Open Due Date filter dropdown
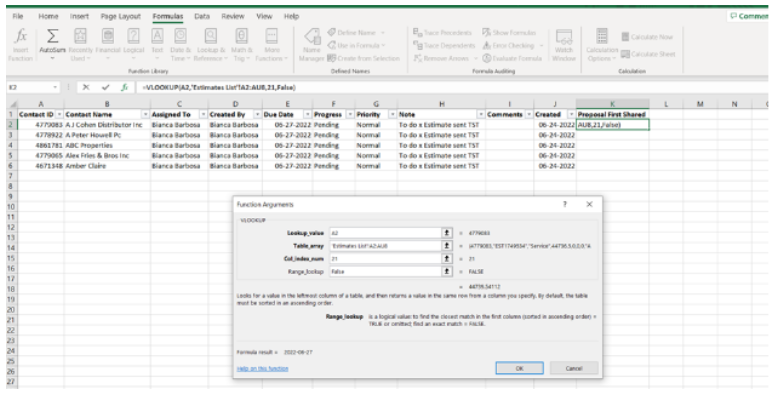Screen dimensions: 776x393 point(307,114)
